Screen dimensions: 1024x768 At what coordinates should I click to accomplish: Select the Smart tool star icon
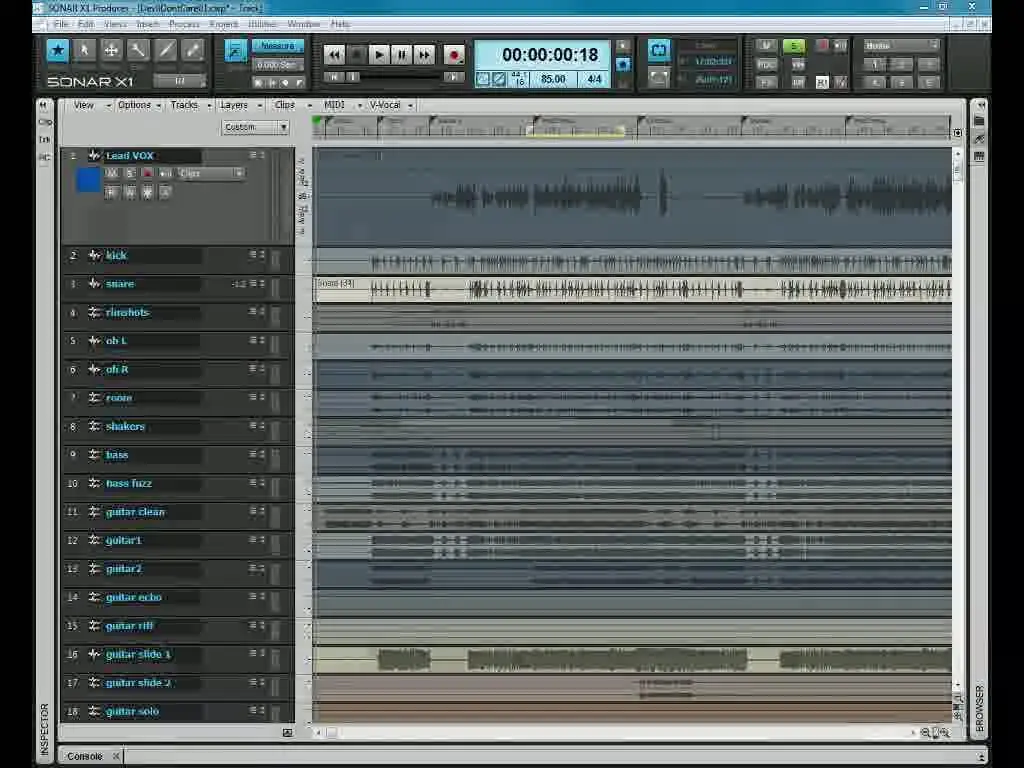tap(58, 50)
